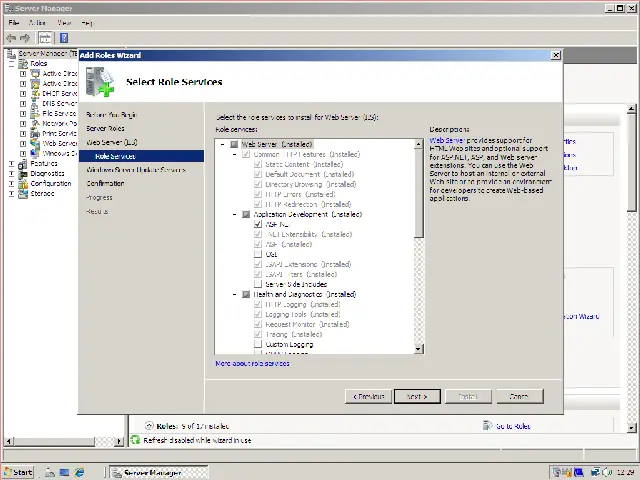The width and height of the screenshot is (640, 480).
Task: Click the Print Services role icon
Action: tap(36, 133)
